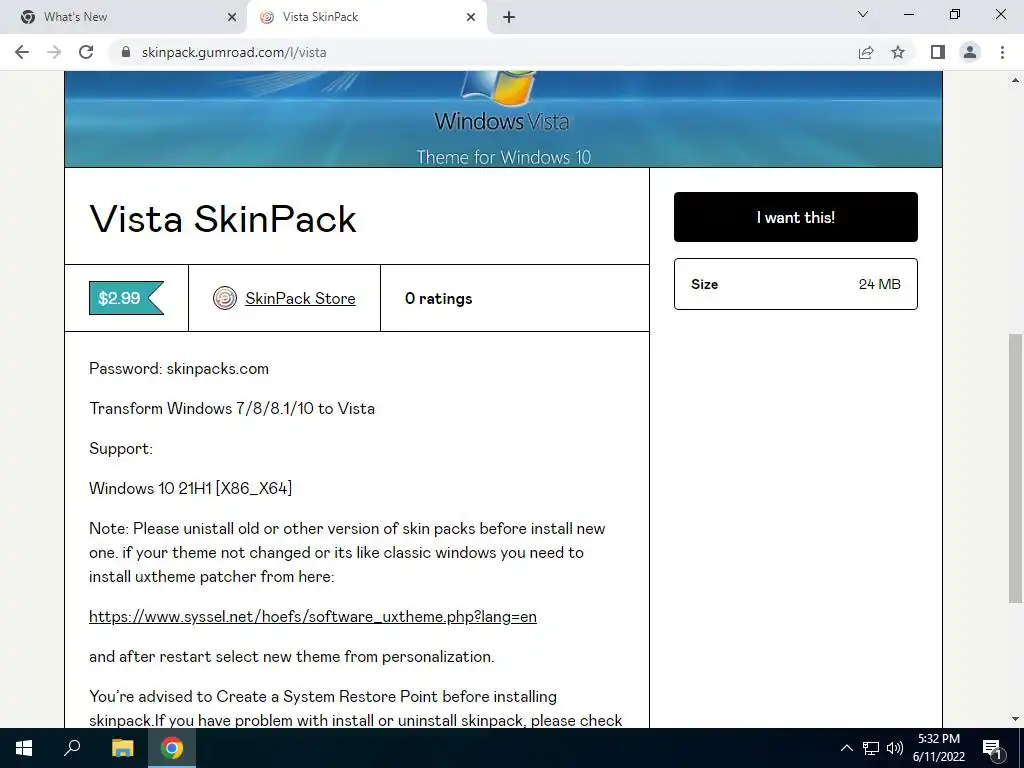Open Windows taskbar search
The image size is (1024, 768).
(72, 748)
